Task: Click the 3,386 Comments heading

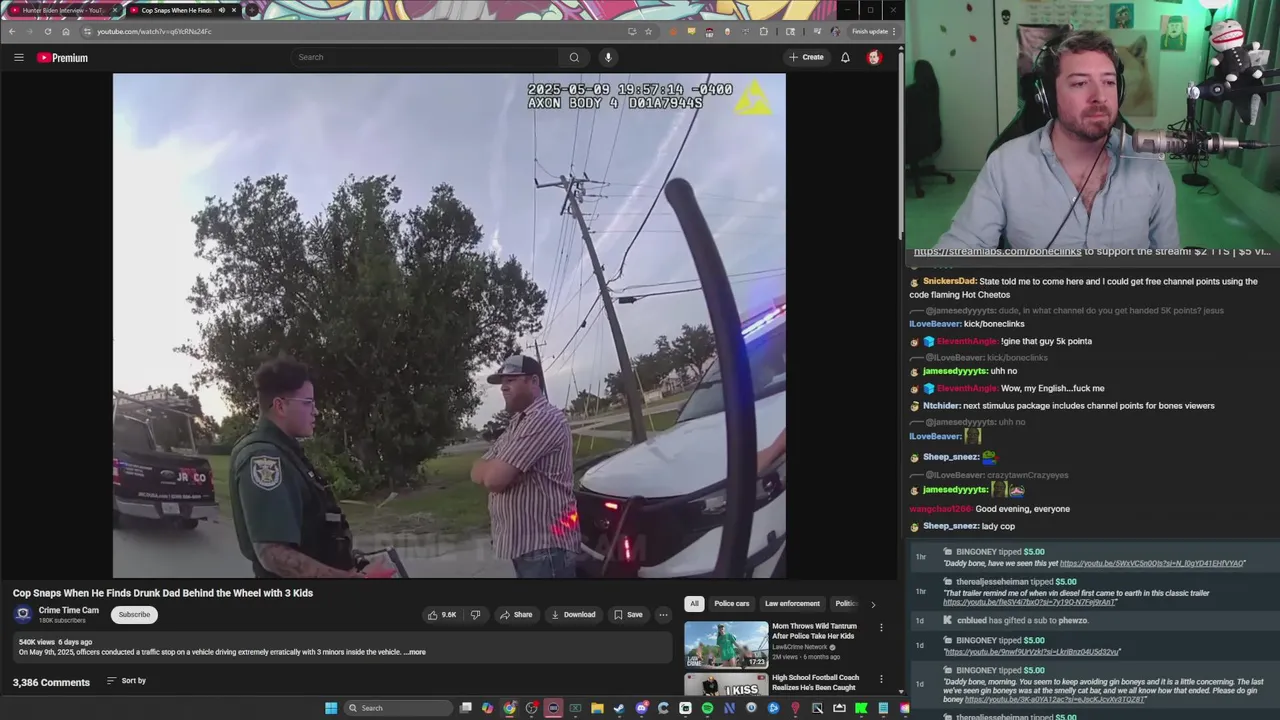Action: (51, 682)
